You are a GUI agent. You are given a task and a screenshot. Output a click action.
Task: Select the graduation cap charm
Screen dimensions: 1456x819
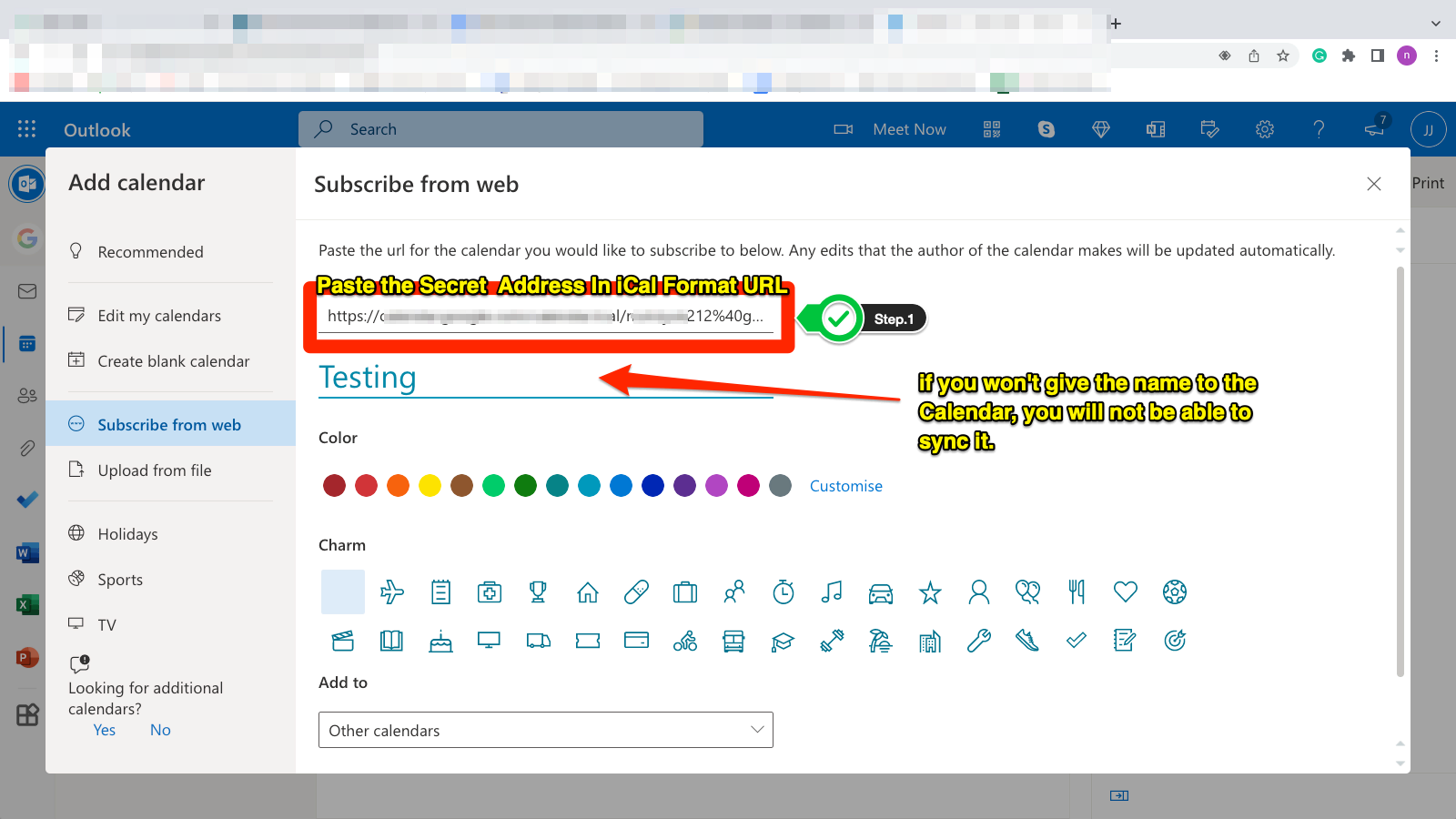(783, 641)
